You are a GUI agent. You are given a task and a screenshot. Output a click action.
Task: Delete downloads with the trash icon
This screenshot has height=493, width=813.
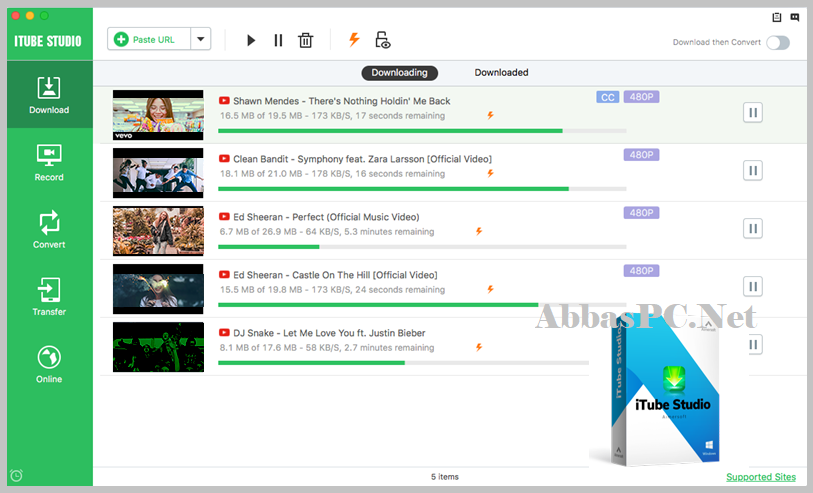[305, 40]
